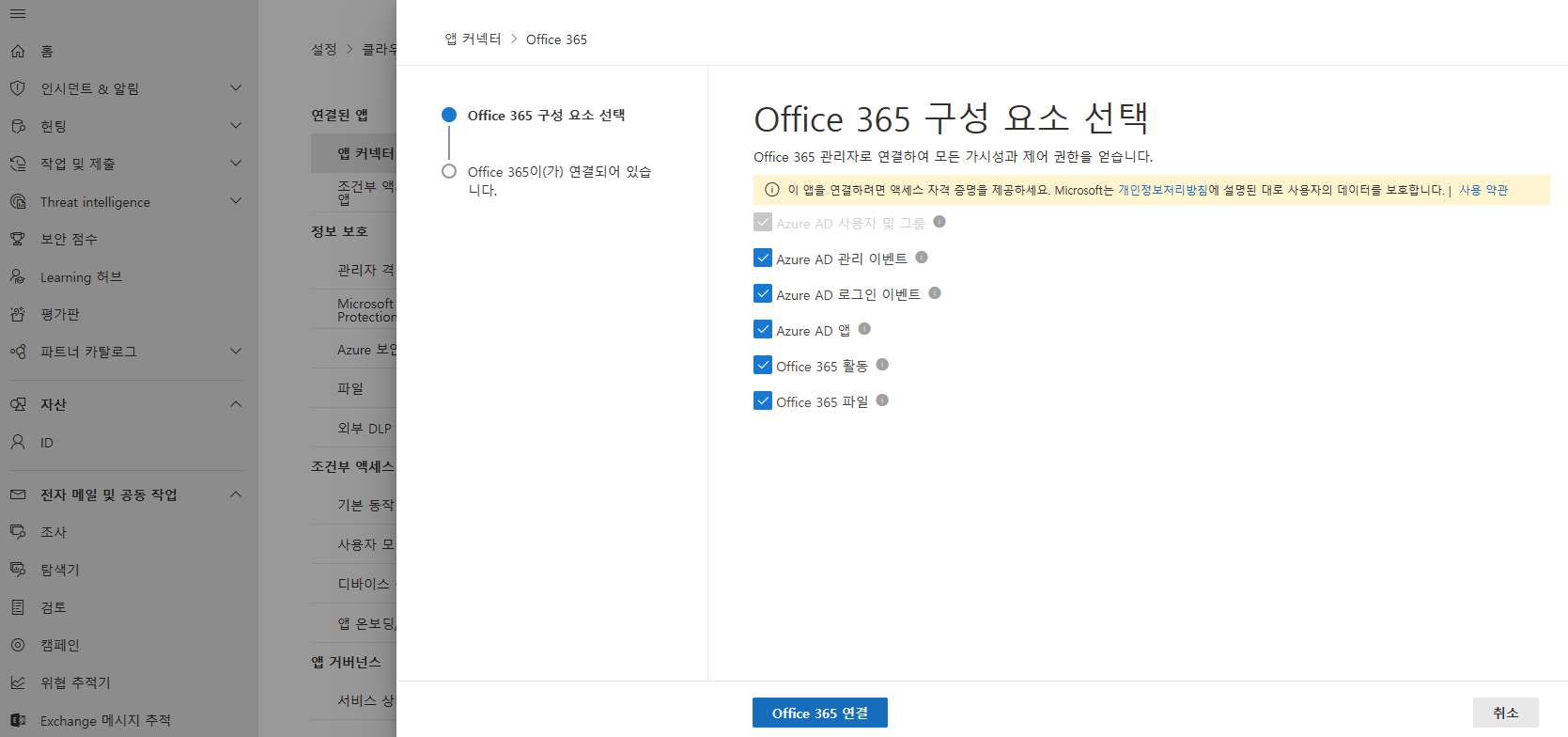Viewport: 1568px width, 737px height.
Task: Click info icon next to Azure AD 로그인 이벤트
Action: (x=935, y=293)
